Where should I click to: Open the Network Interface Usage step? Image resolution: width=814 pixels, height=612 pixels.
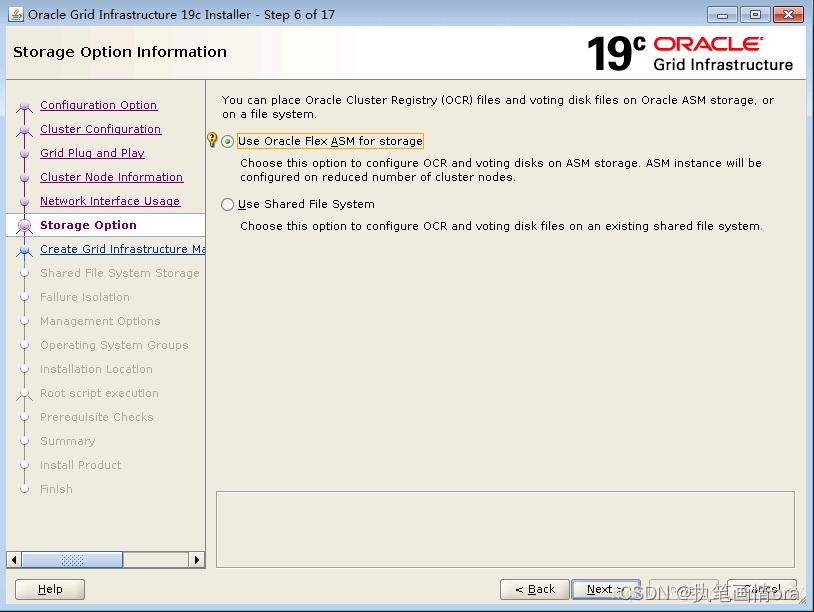coord(110,201)
